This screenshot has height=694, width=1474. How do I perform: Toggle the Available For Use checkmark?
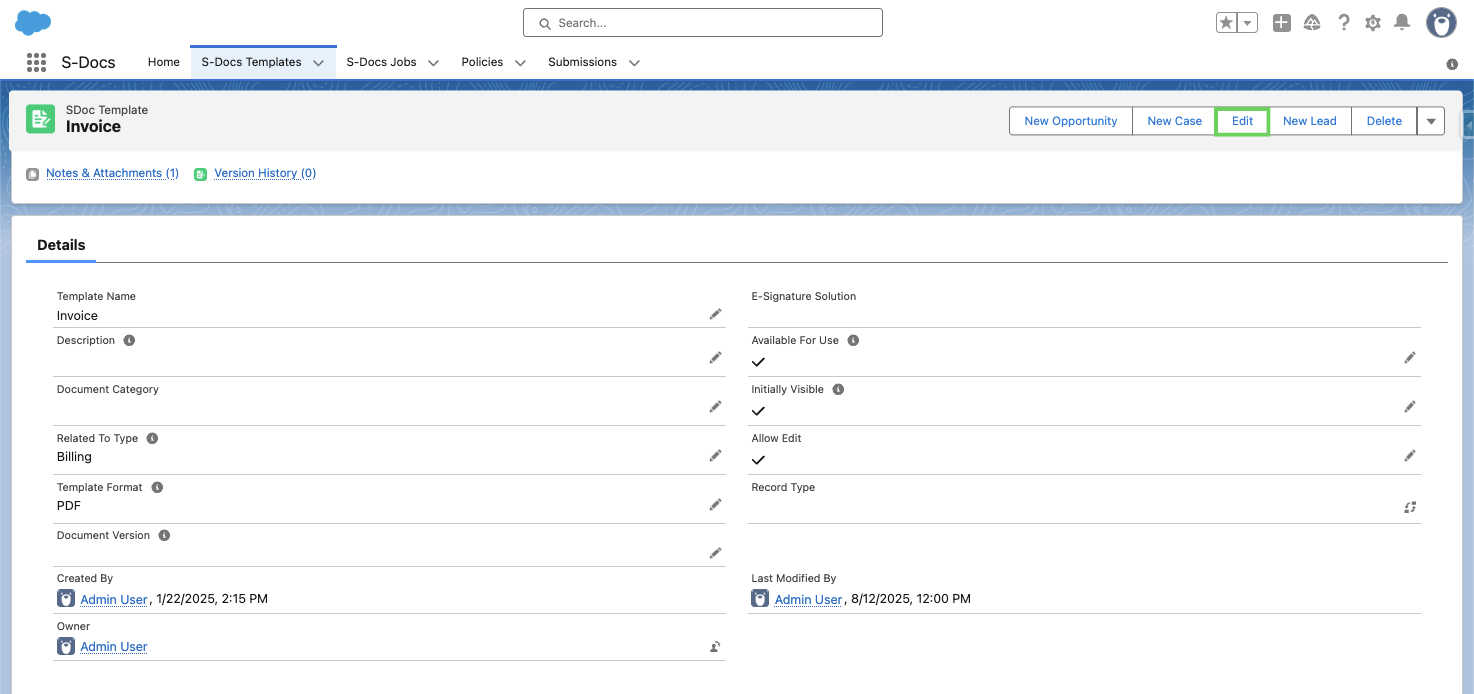[x=758, y=362]
